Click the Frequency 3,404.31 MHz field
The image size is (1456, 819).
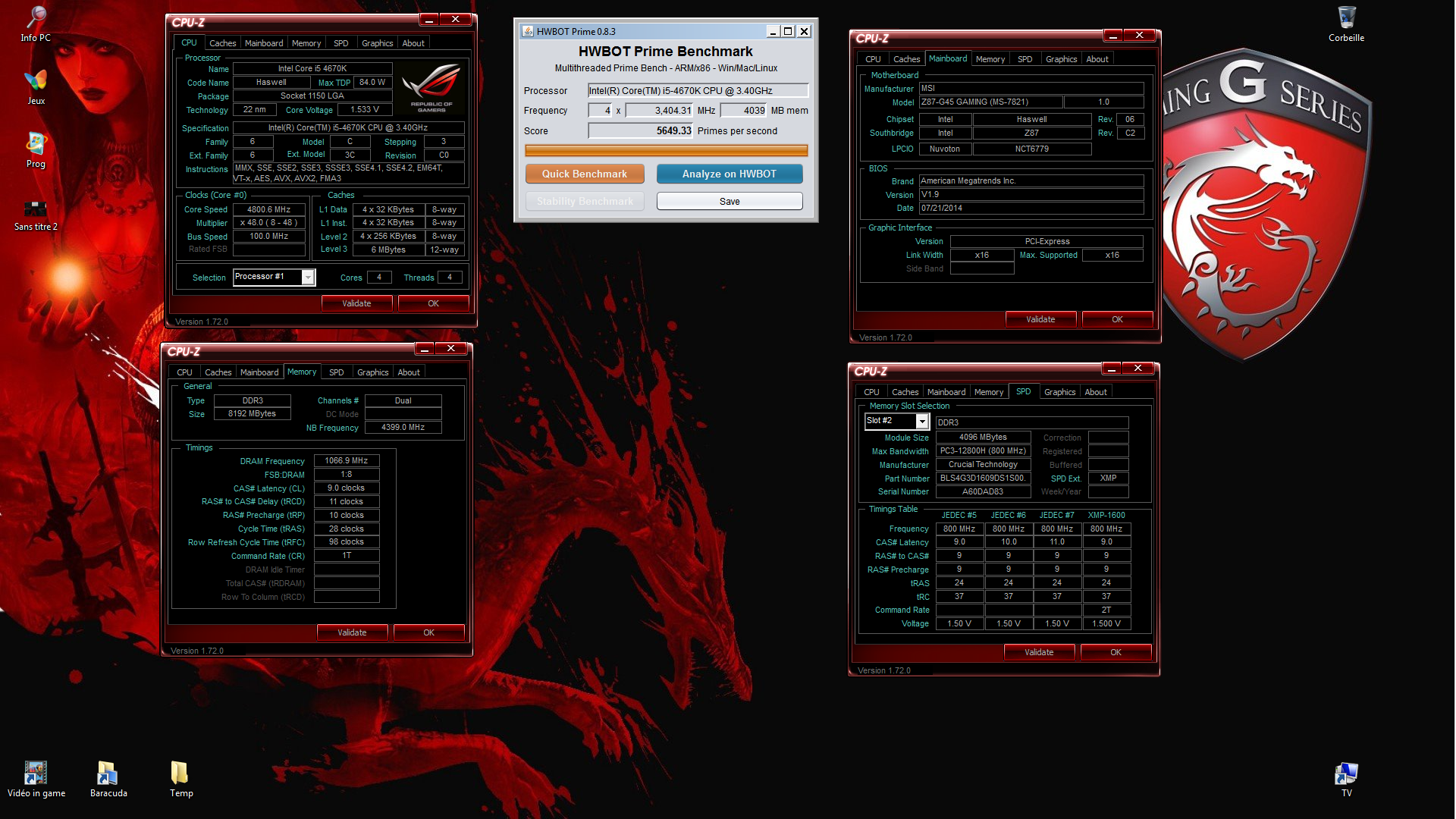click(659, 110)
